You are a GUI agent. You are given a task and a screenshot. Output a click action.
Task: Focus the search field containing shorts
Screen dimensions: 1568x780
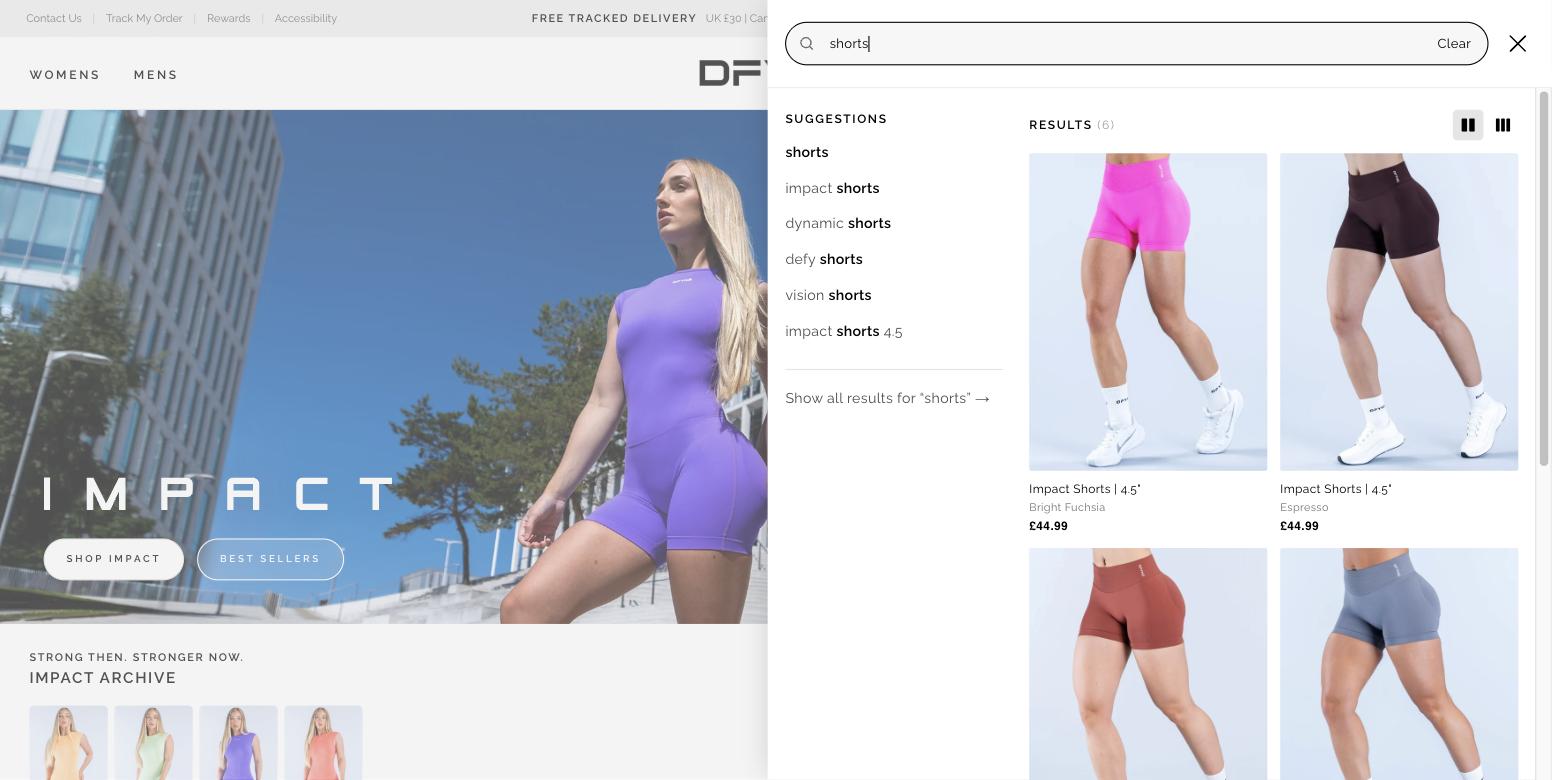point(1136,44)
